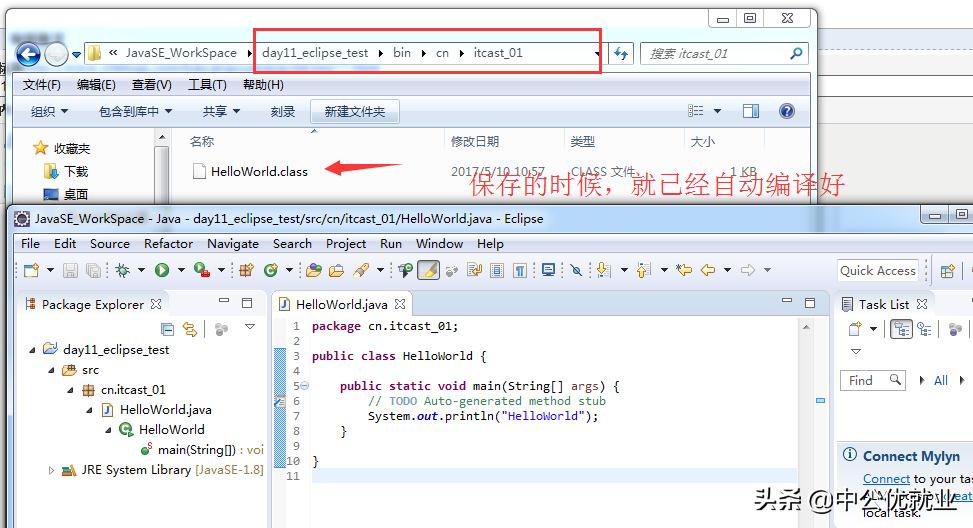This screenshot has height=528, width=973.
Task: Click Explorer Back navigation button
Action: [x=28, y=54]
